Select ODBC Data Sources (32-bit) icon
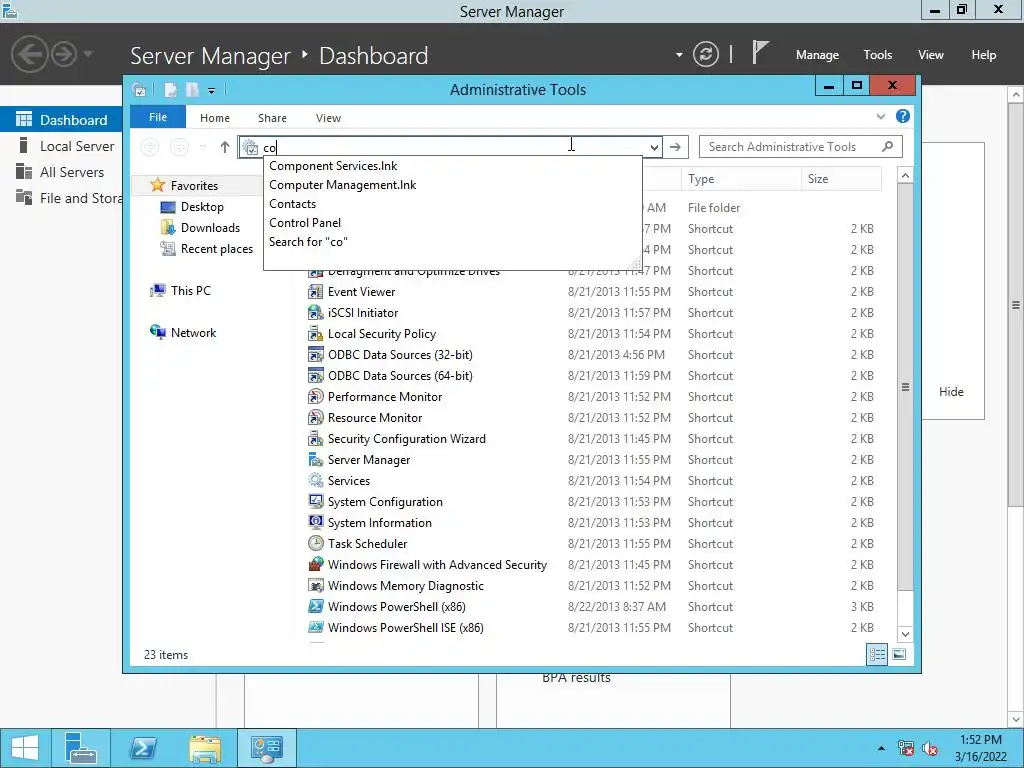This screenshot has height=768, width=1024. coord(315,355)
